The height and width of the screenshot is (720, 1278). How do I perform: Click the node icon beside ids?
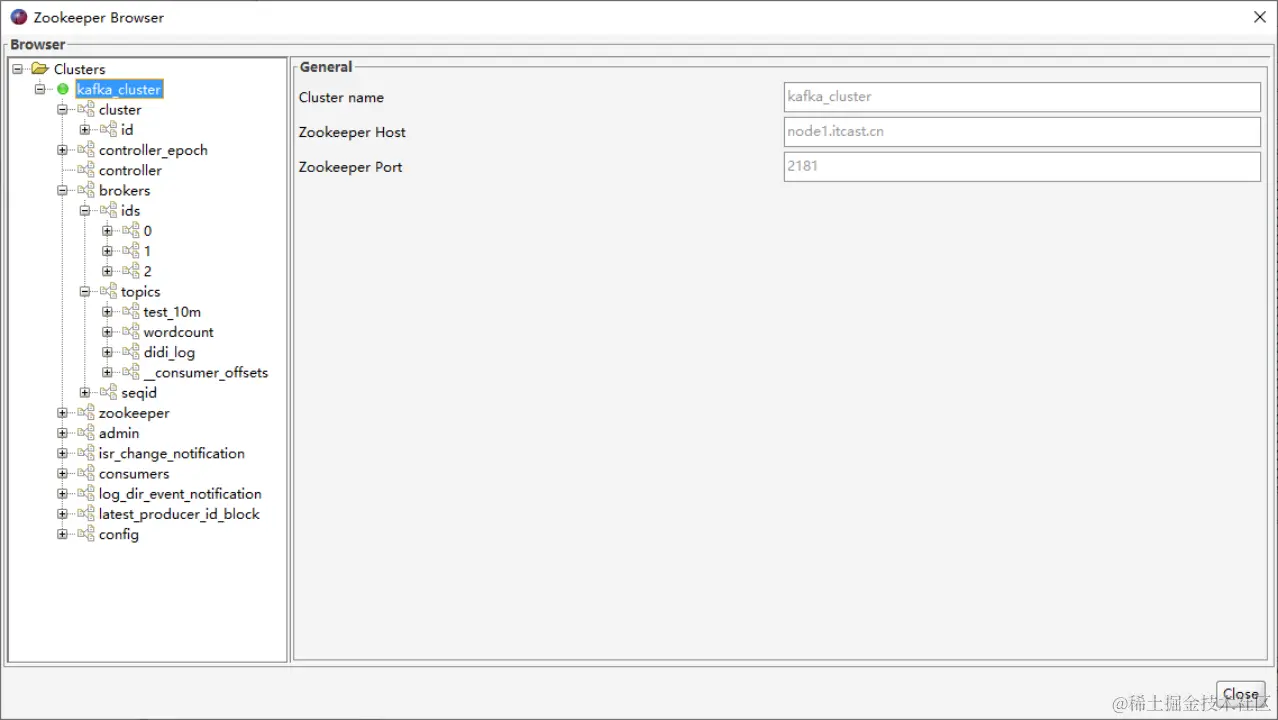click(109, 211)
